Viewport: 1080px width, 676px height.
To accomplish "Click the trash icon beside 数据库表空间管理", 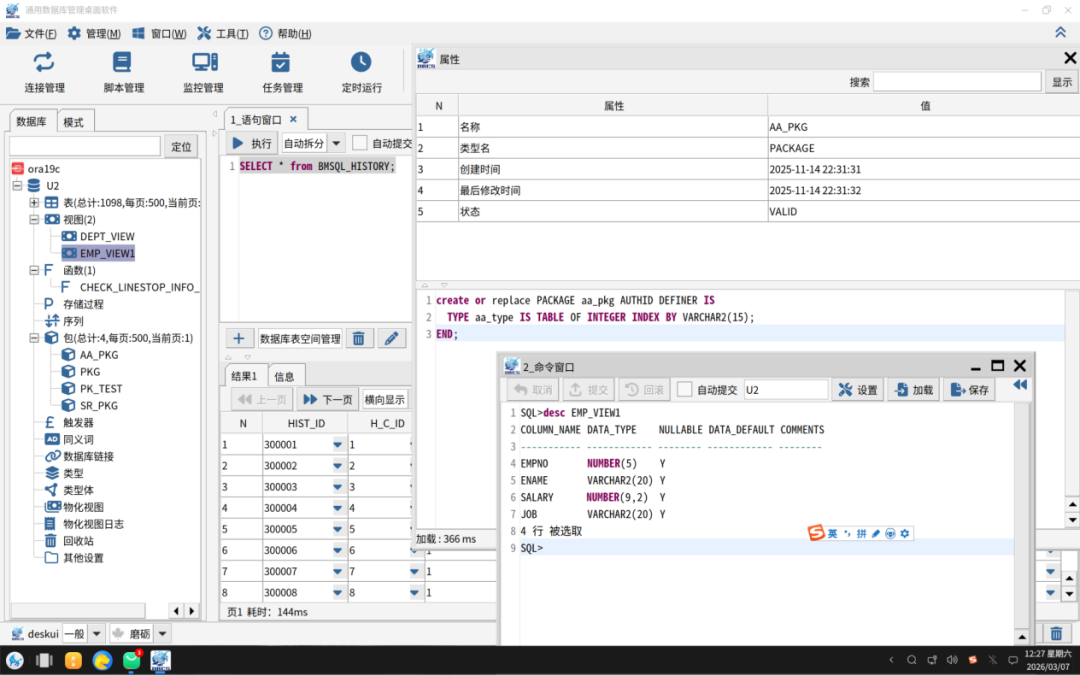I will point(359,338).
